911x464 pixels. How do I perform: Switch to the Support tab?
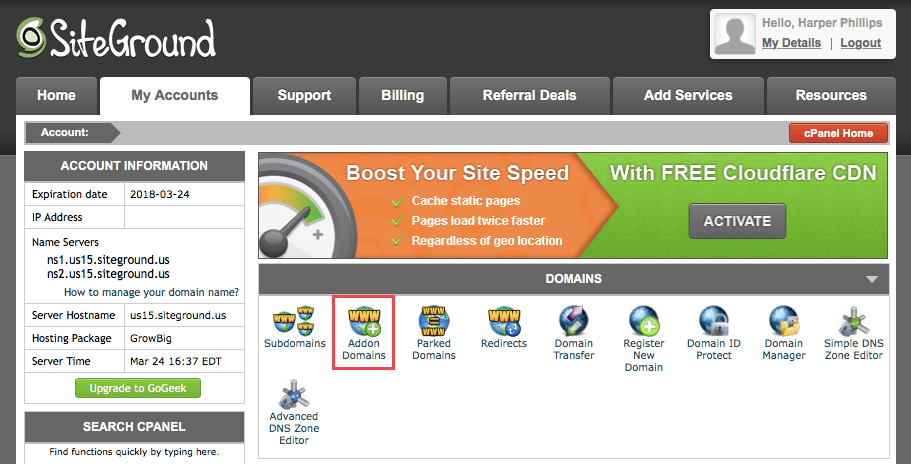304,96
